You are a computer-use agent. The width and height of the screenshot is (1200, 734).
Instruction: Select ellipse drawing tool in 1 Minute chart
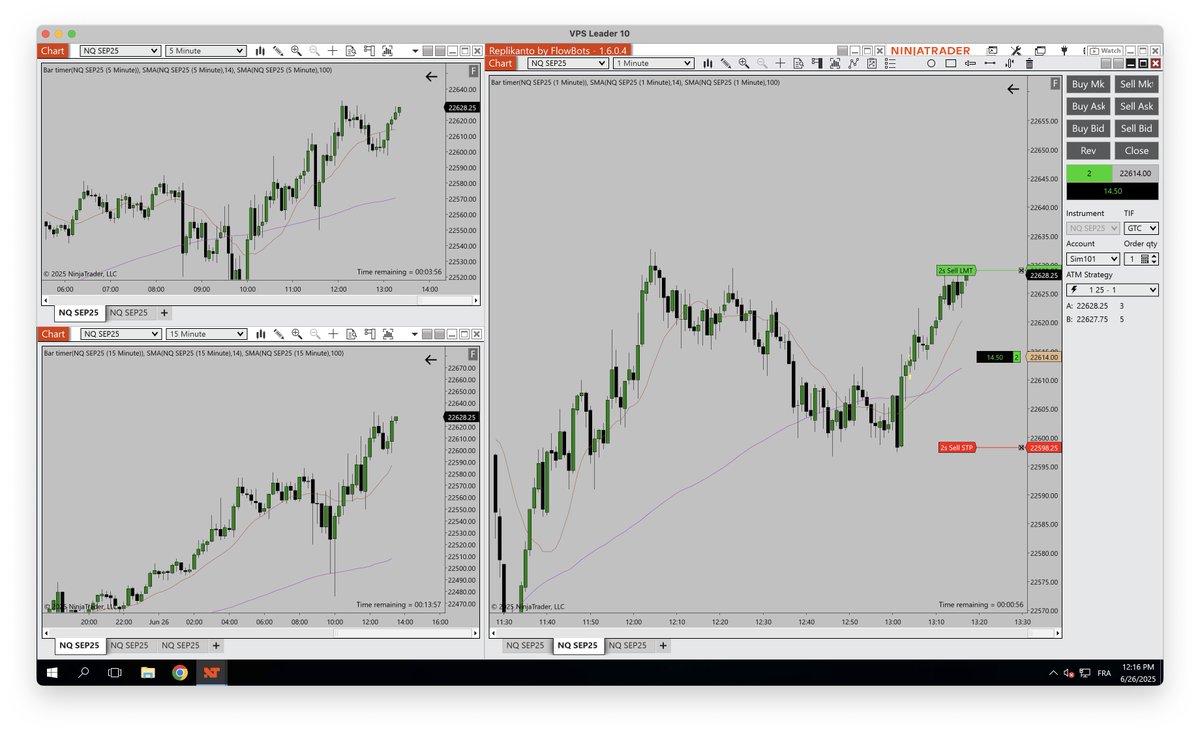pos(931,63)
